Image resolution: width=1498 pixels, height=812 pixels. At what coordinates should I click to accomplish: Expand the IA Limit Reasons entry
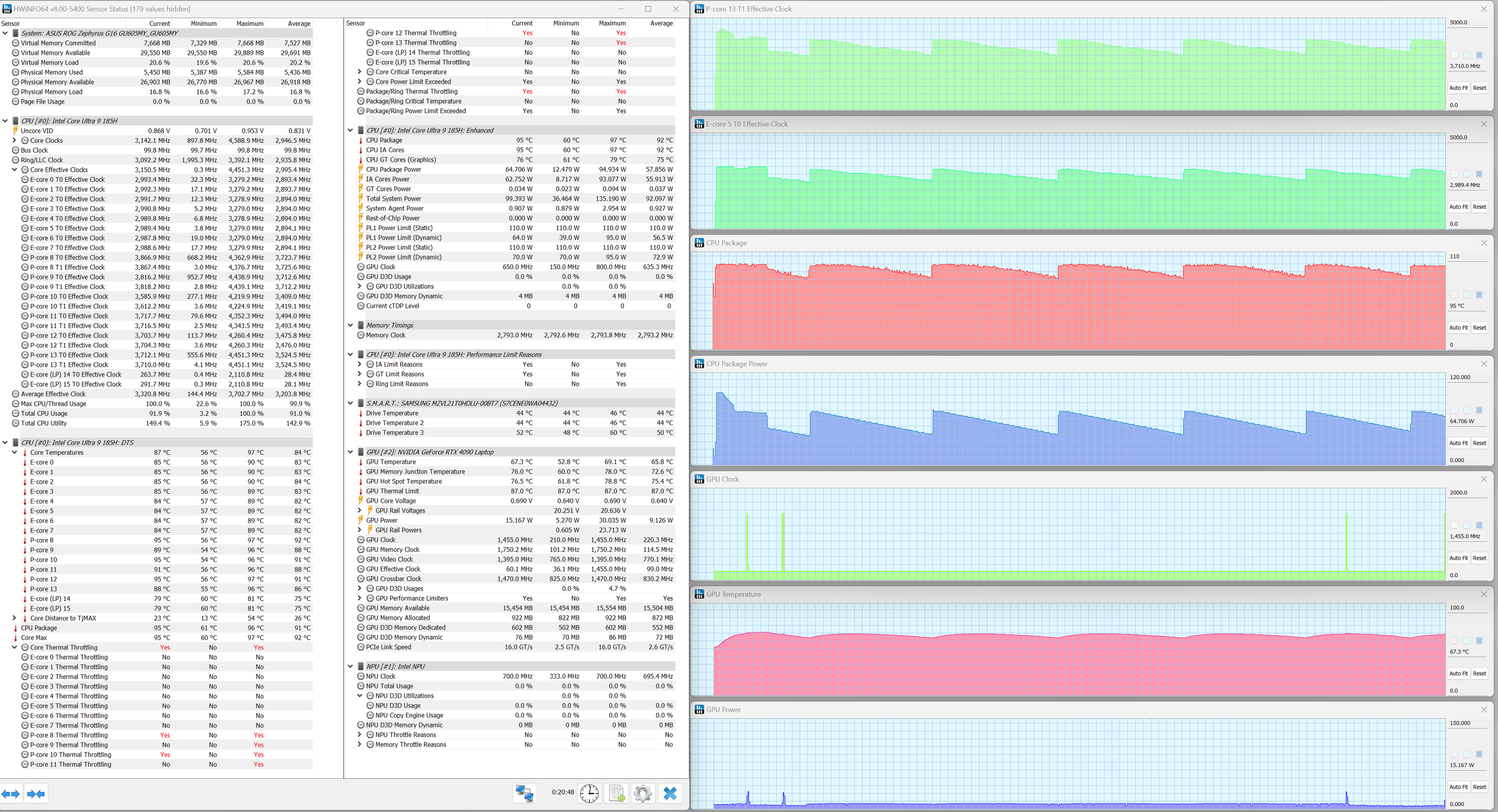pyautogui.click(x=360, y=364)
